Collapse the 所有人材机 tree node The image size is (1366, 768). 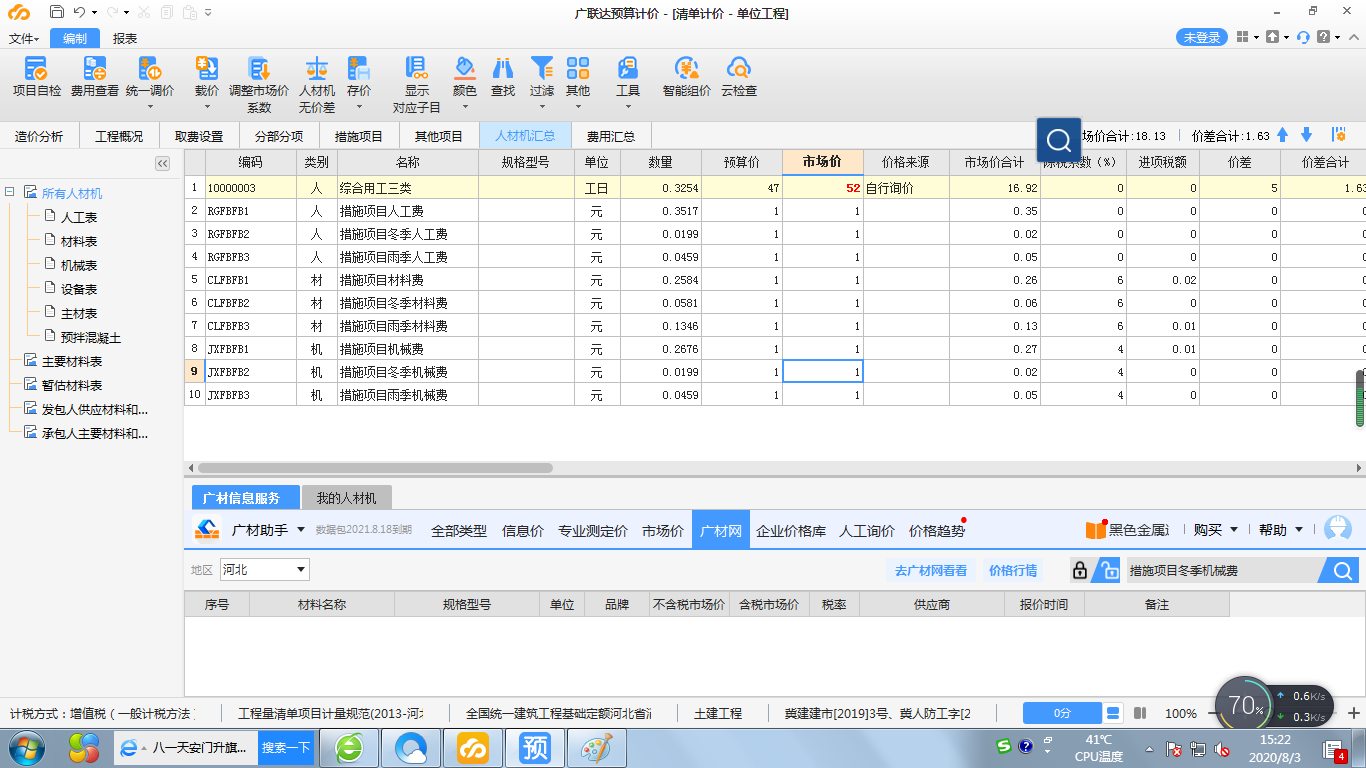10,192
